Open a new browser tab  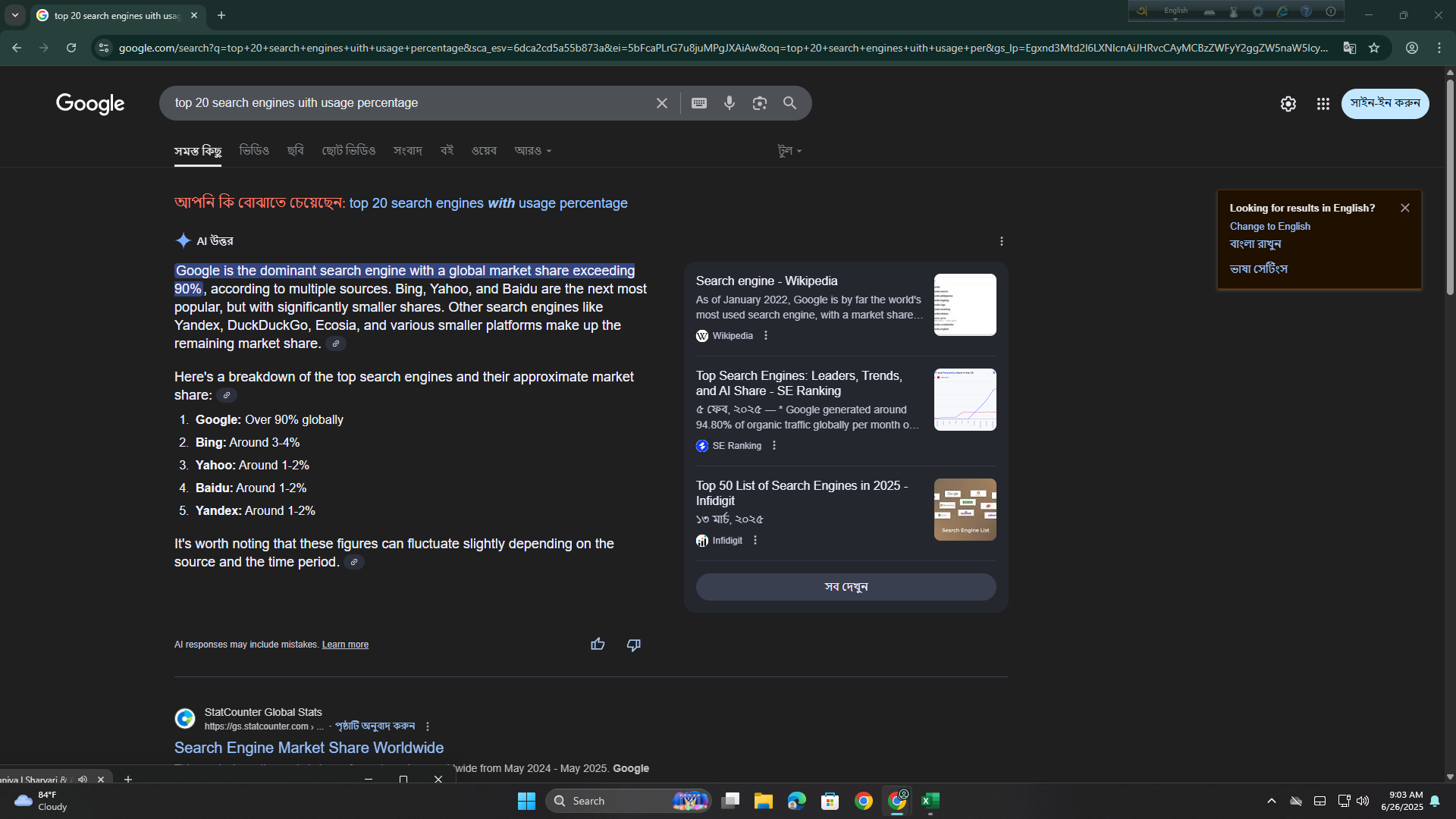[221, 15]
